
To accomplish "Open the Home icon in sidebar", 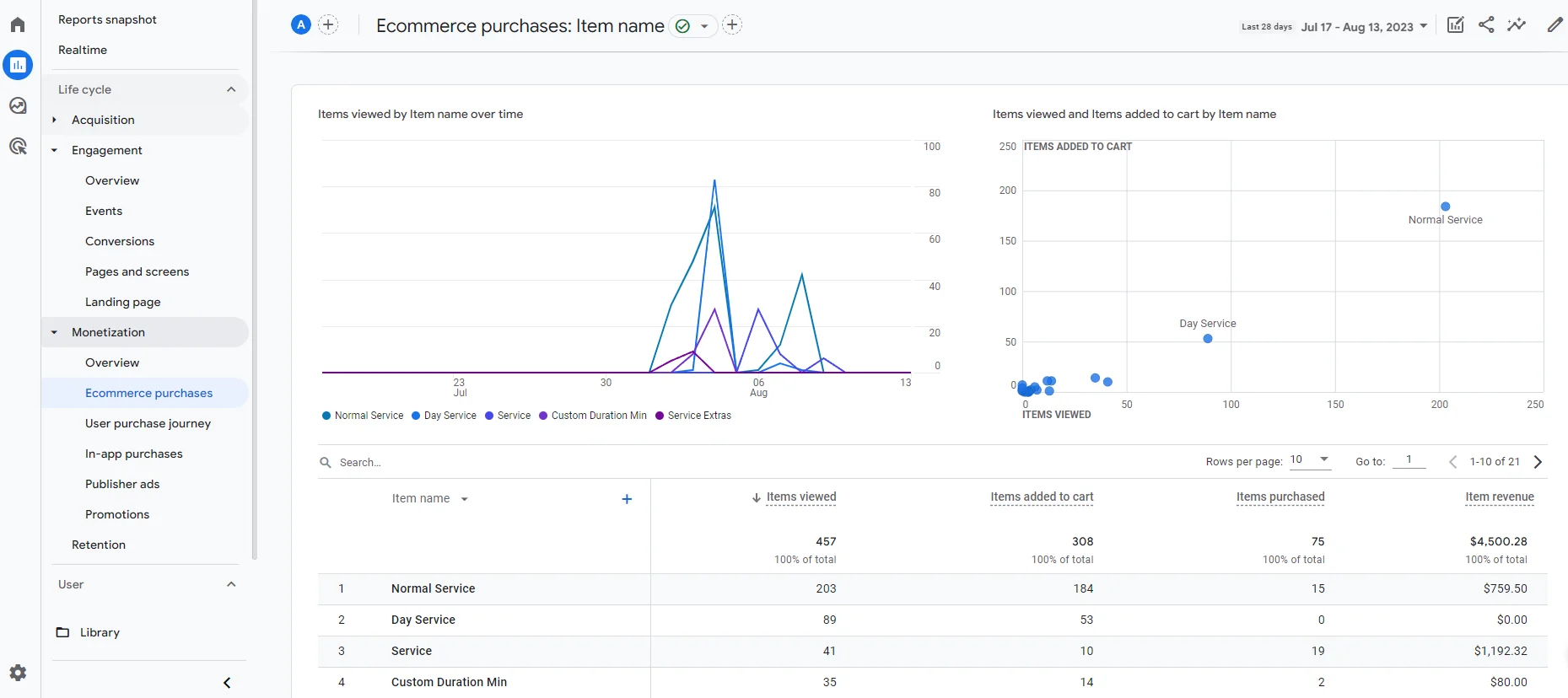I will coord(18,24).
